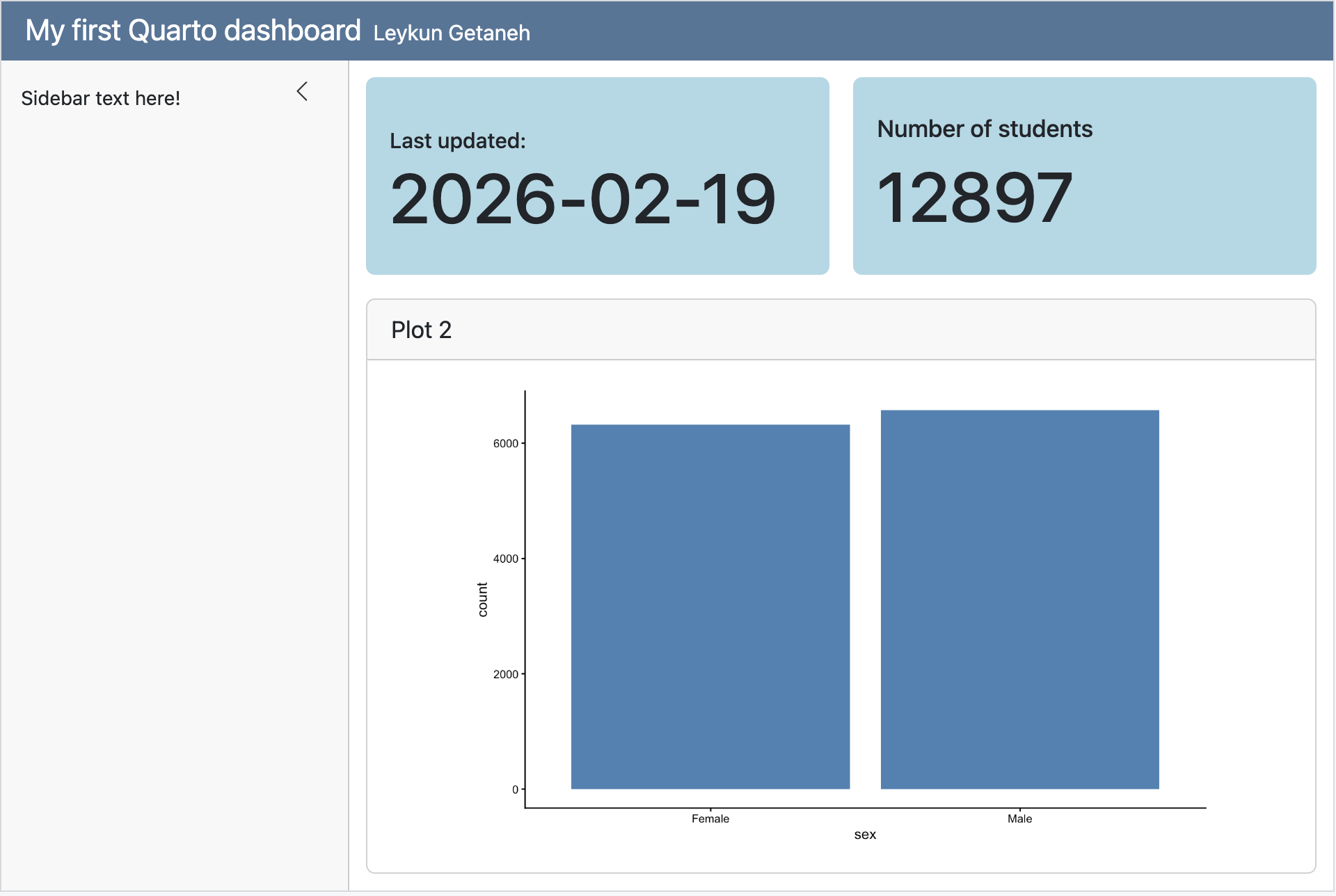Select the 'Sidebar text here!' text
Viewport: 1336px width, 896px height.
[100, 98]
